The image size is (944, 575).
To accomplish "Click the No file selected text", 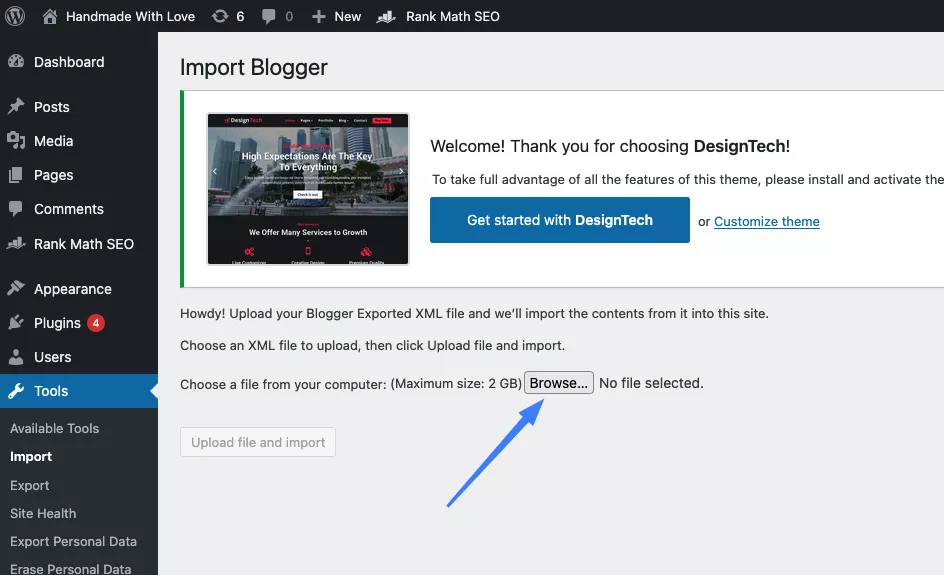I will coord(651,383).
